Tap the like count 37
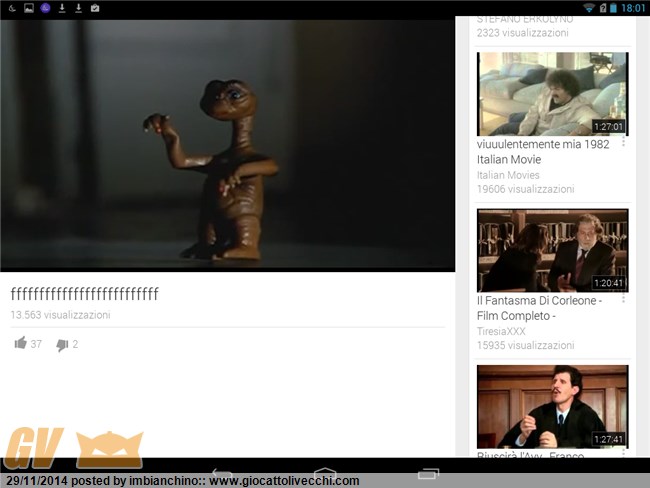This screenshot has width=650, height=488. [36, 344]
